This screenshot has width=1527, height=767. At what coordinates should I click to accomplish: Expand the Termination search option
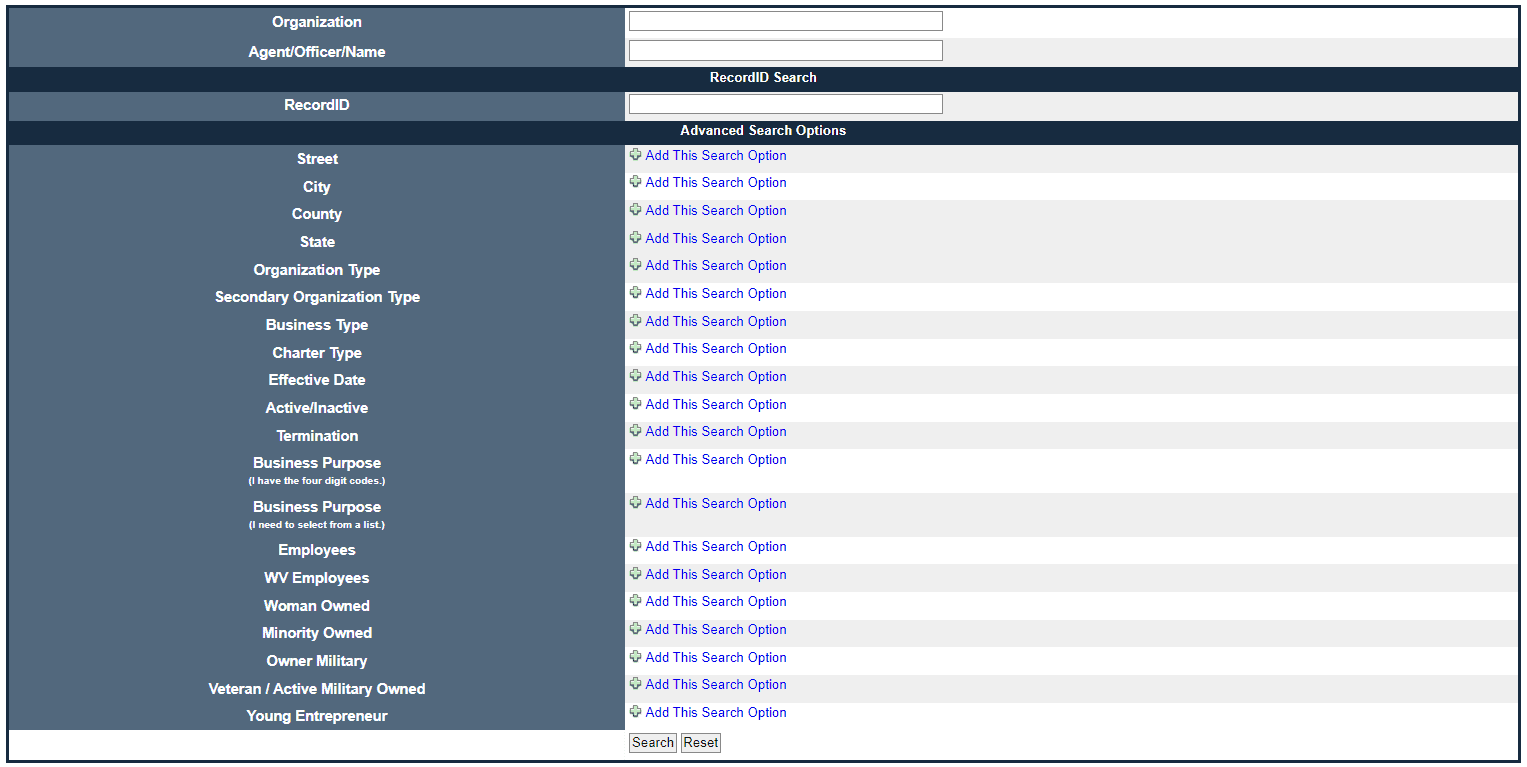point(715,431)
